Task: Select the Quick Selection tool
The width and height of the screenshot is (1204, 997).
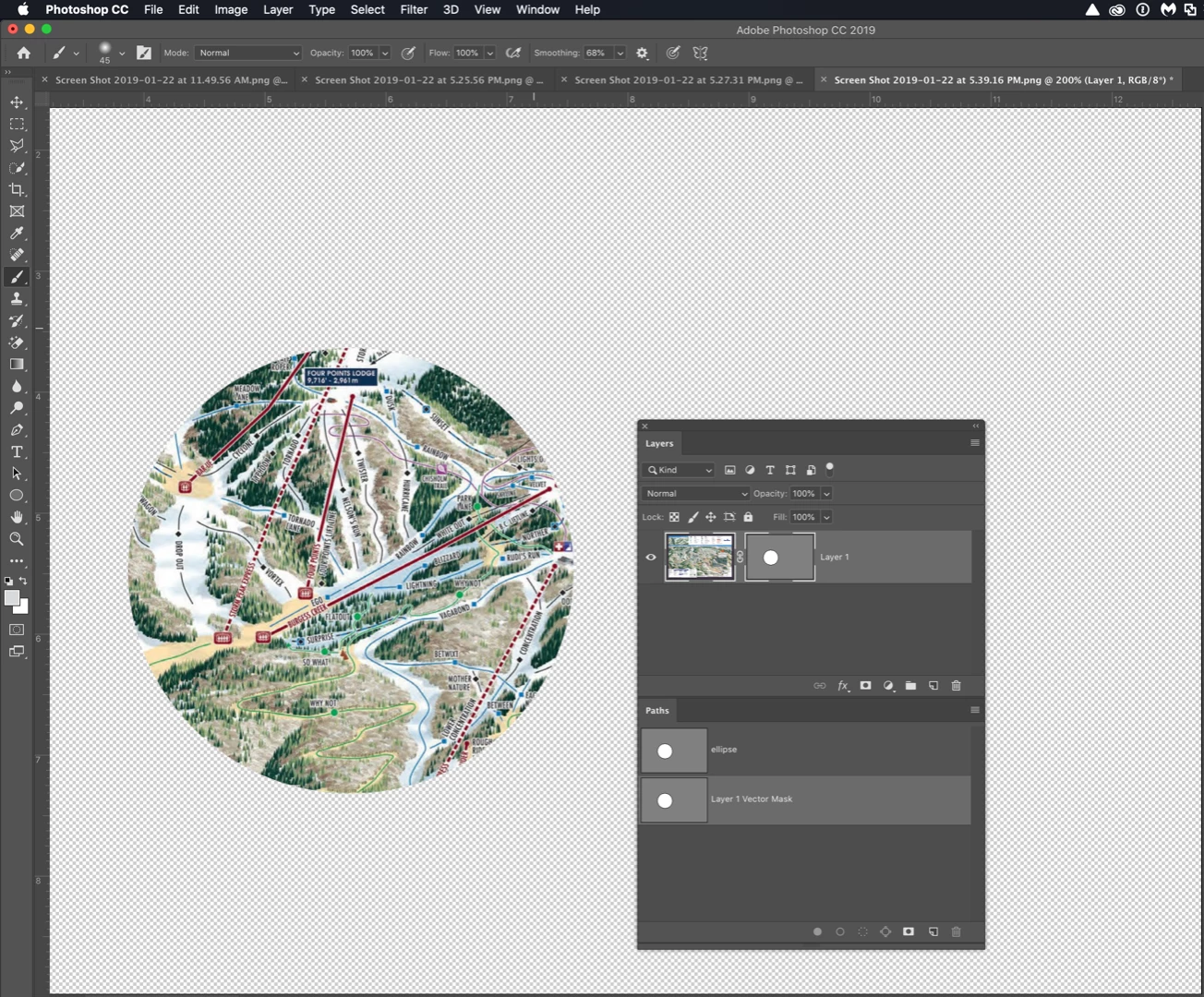Action: (17, 168)
